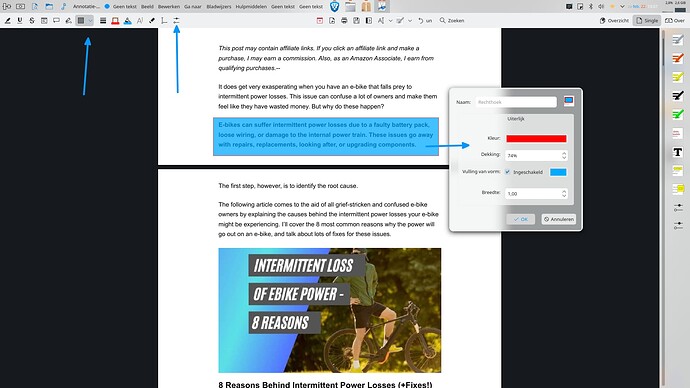
Task: Open line width options with stacked lines icon
Action: click(103, 21)
